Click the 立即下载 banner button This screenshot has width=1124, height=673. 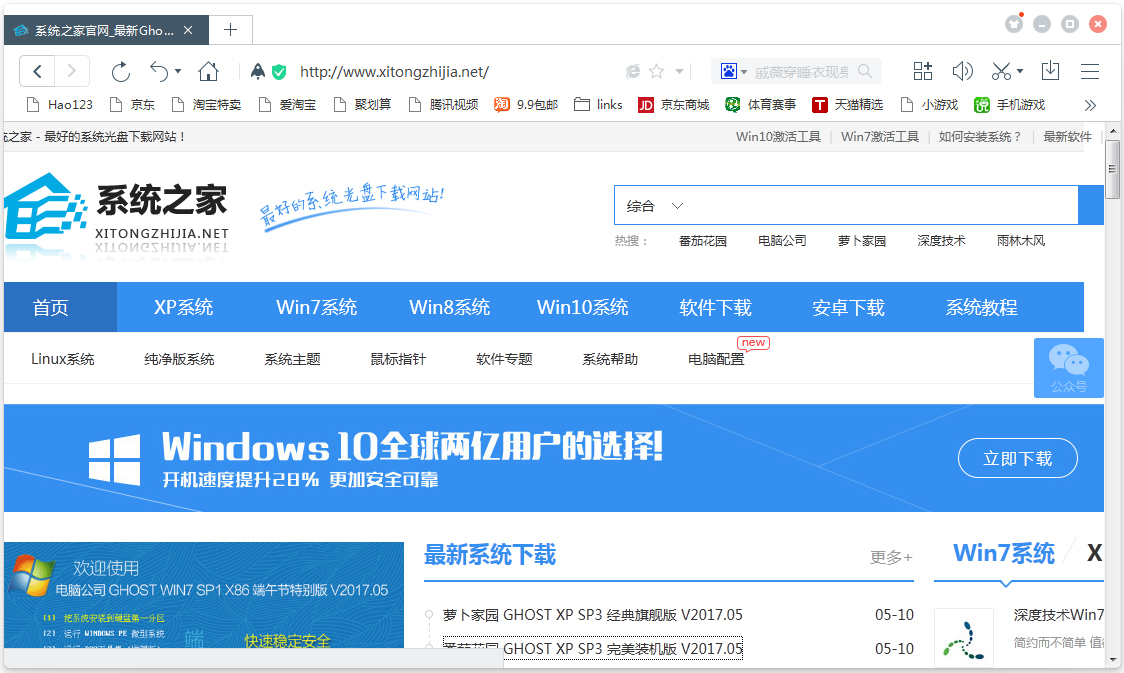[x=1017, y=458]
